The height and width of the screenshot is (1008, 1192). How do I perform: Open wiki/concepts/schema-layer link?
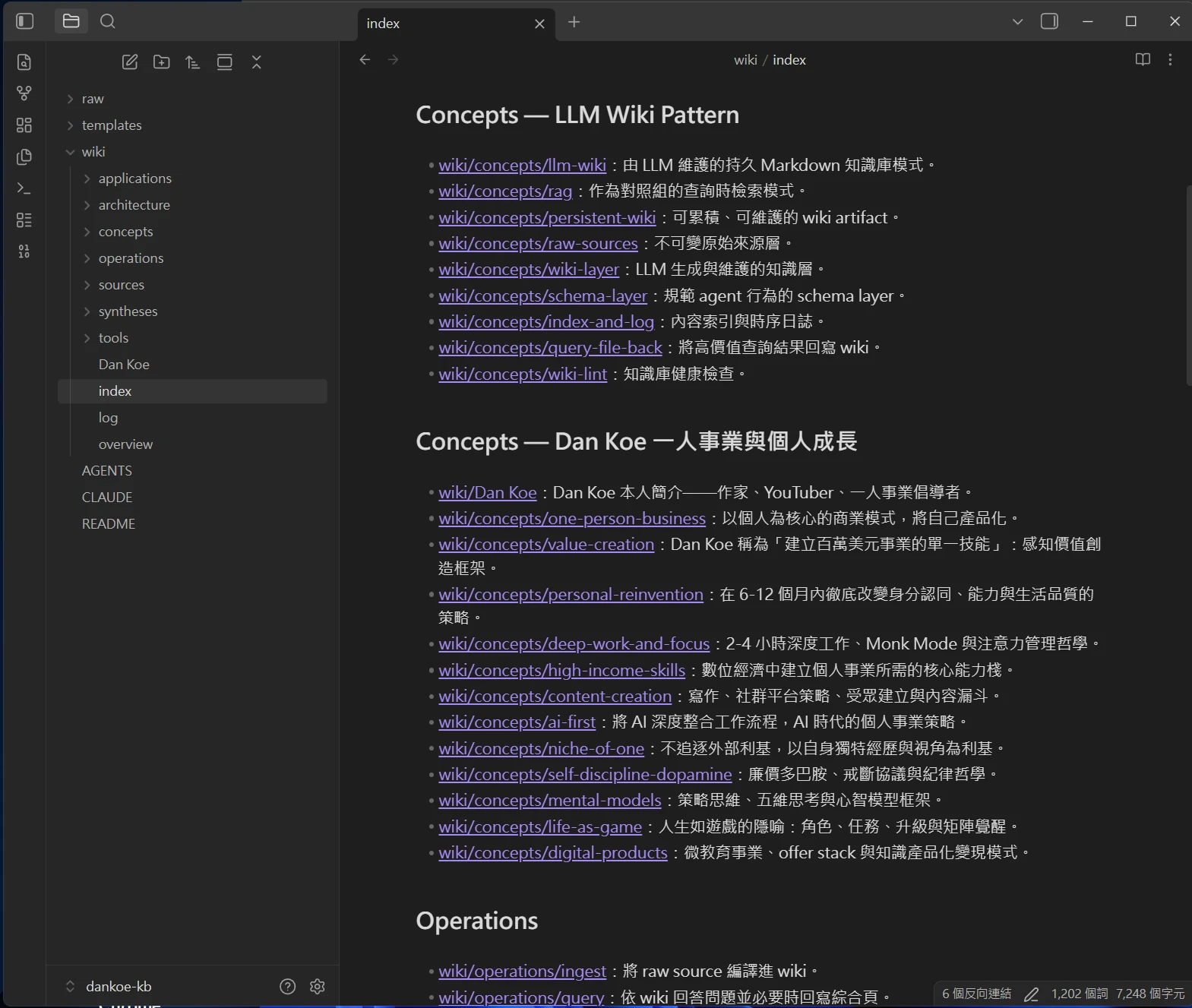(x=542, y=295)
